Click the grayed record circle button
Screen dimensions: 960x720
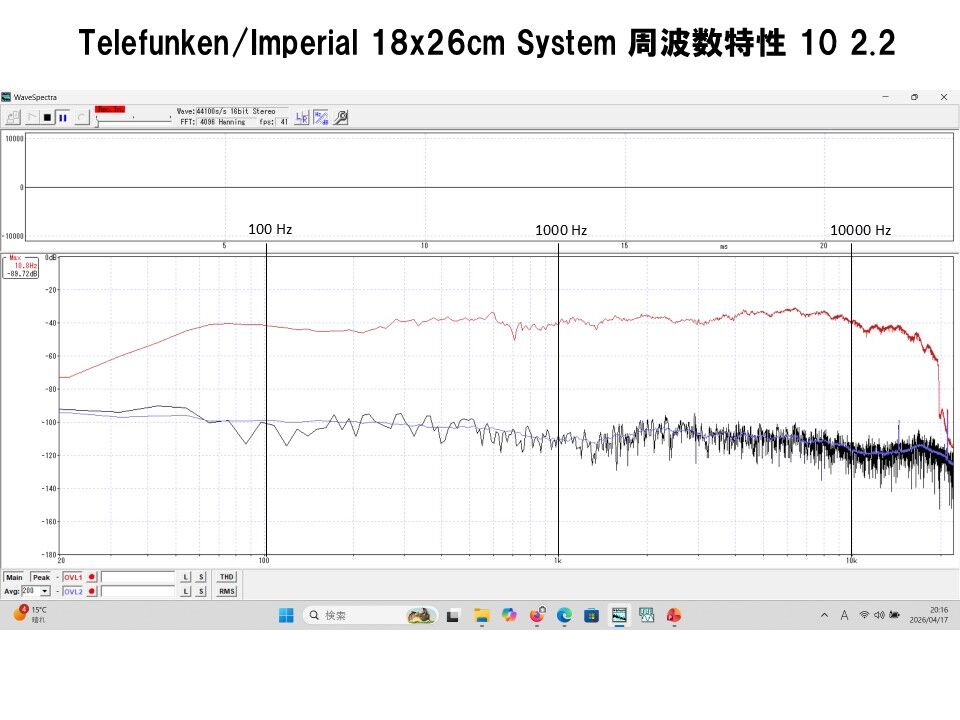[x=82, y=117]
